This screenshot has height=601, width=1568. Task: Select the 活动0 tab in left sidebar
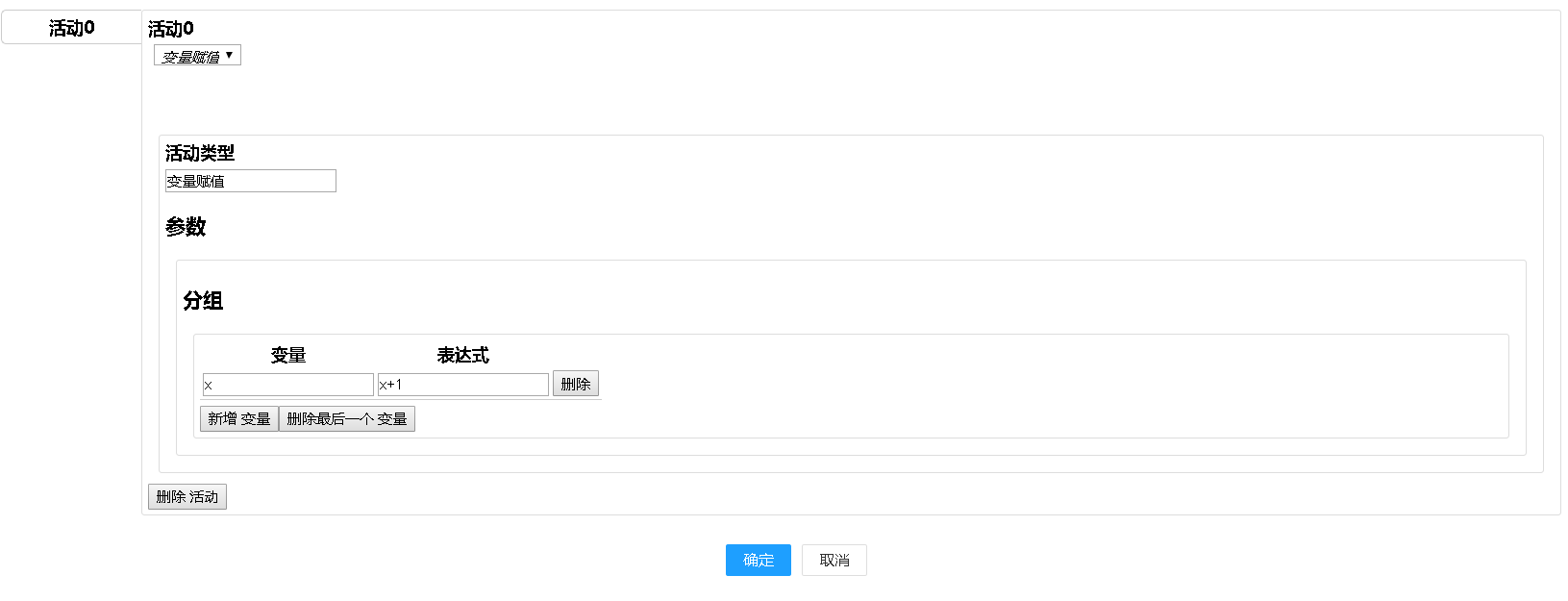click(x=72, y=28)
